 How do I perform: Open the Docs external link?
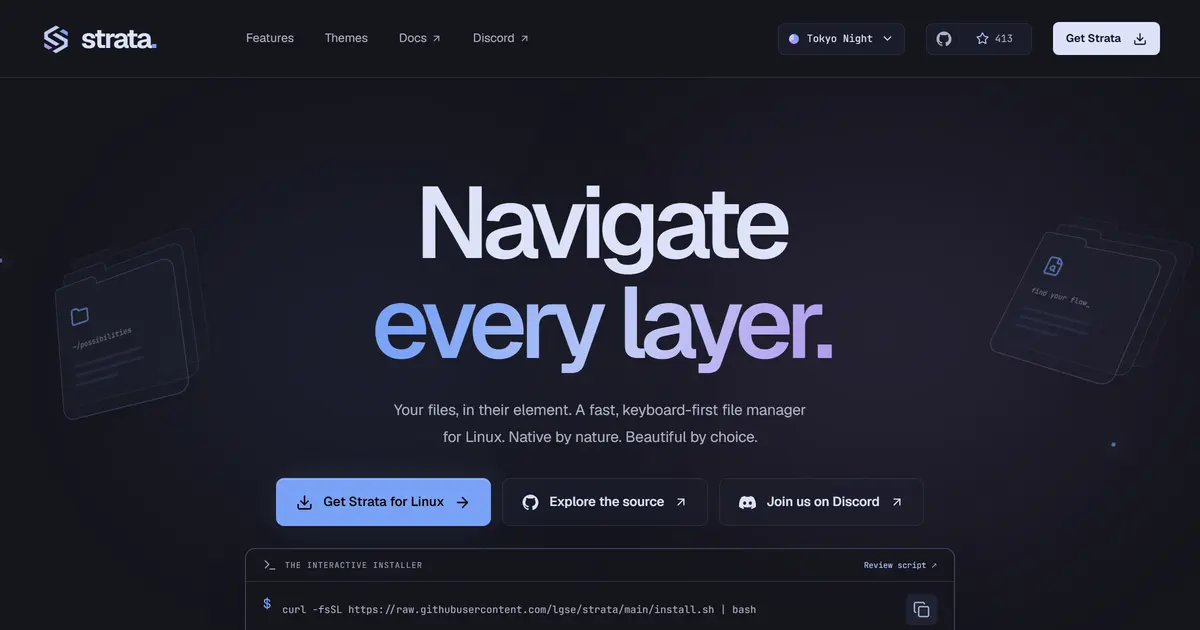420,38
